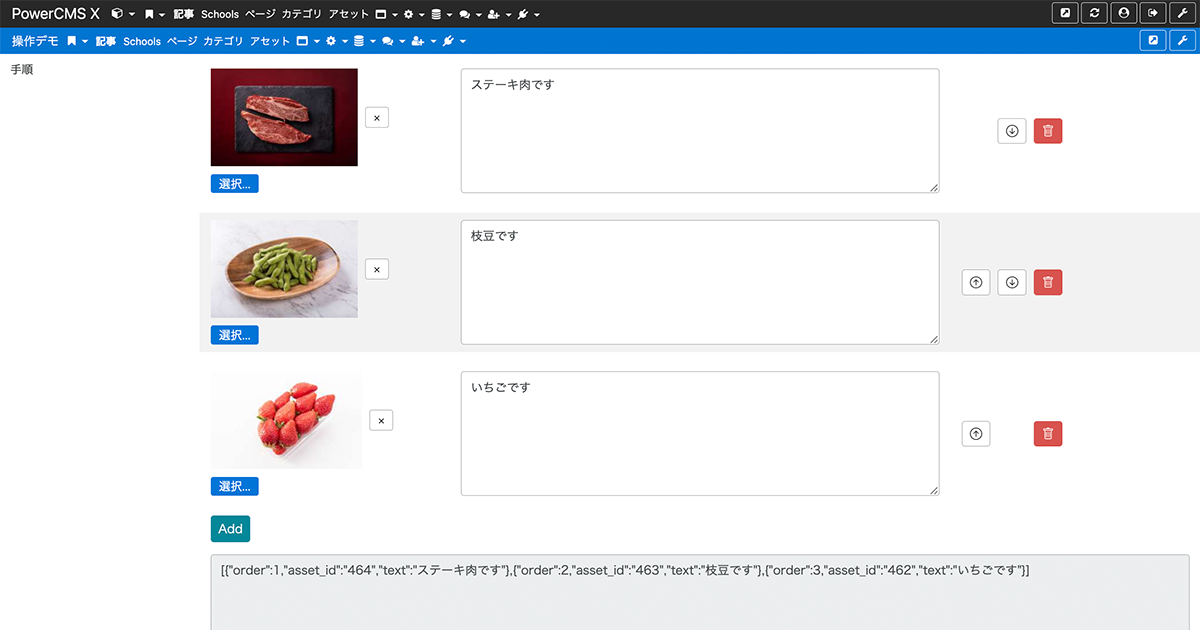Screen dimensions: 1200x630
Task: Click 選択... under the edamame image
Action: (x=235, y=335)
